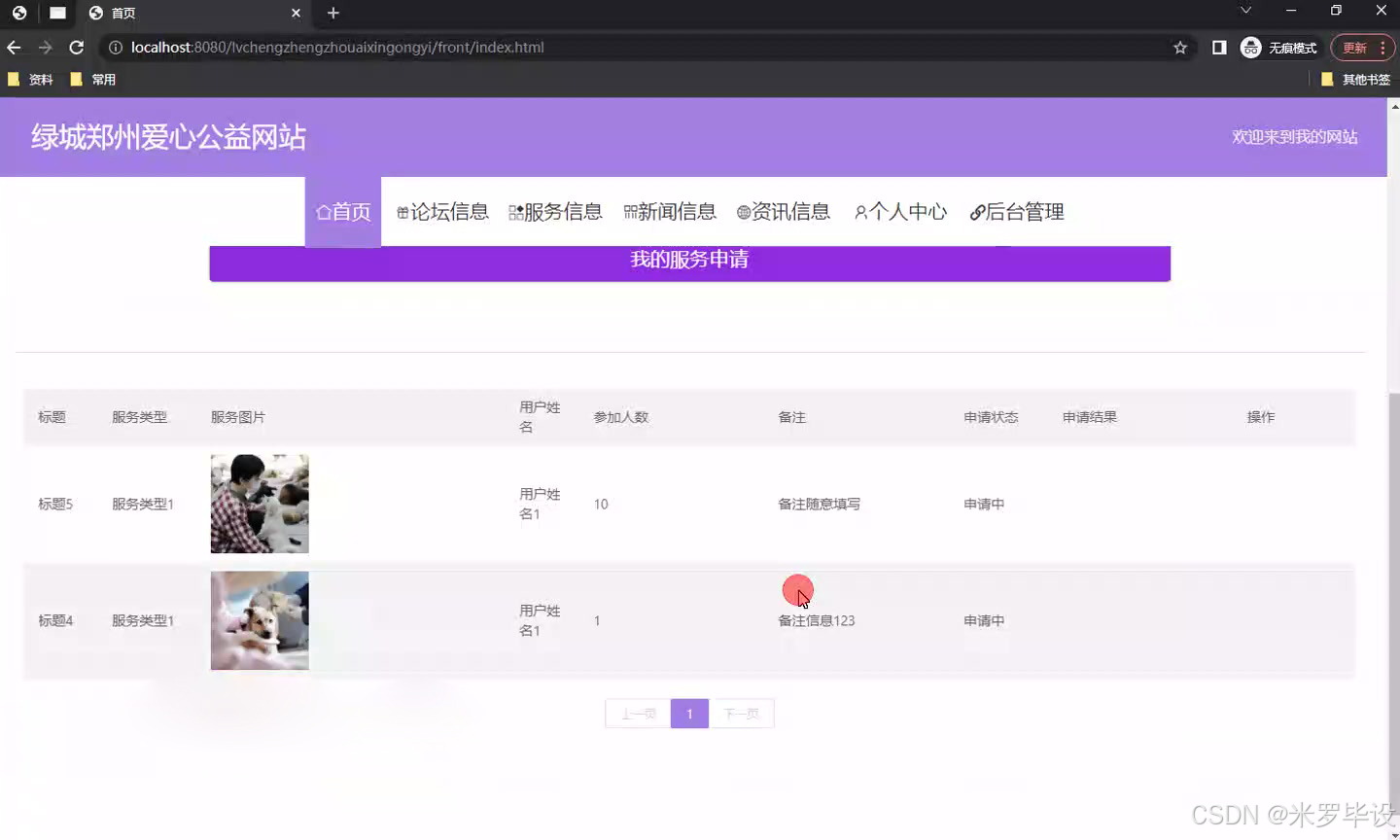This screenshot has height=840, width=1400.
Task: Click the bookmark star in the address bar
Action: point(1179,47)
